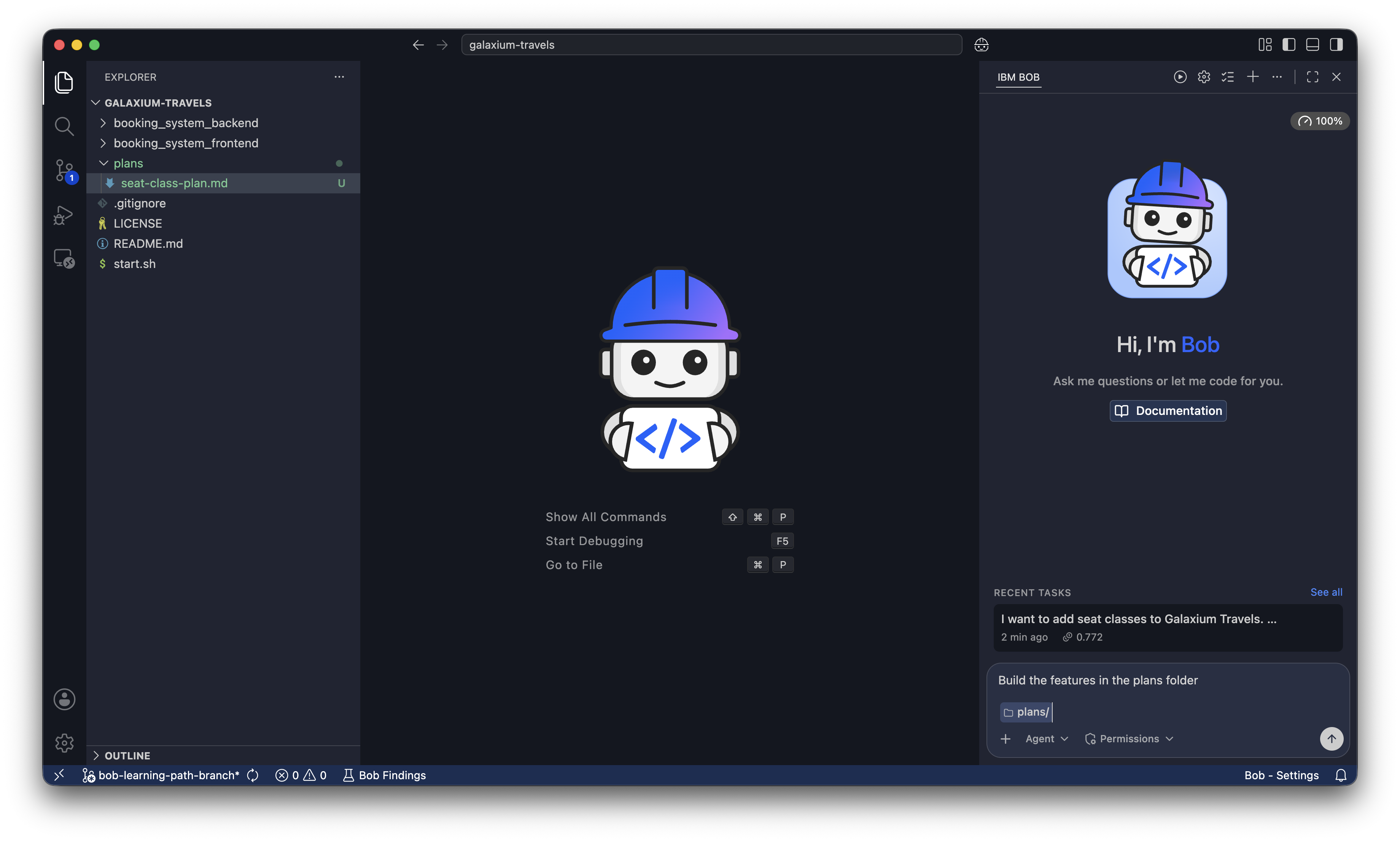Screen dimensions: 1400x842
Task: Click the See all recent tasks link
Action: coord(1326,592)
